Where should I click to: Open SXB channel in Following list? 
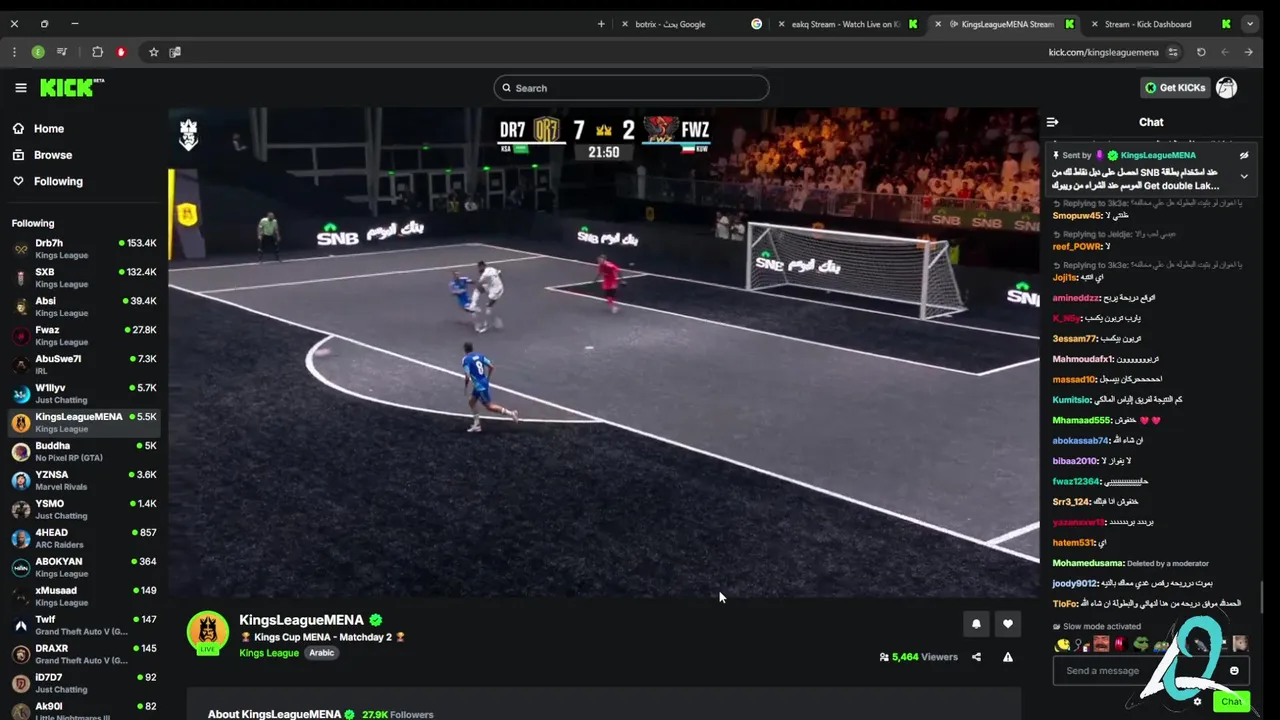click(x=84, y=278)
